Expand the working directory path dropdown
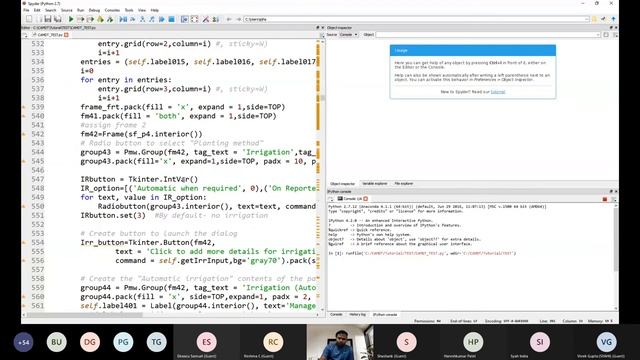Image resolution: width=640 pixels, height=360 pixels. click(x=587, y=19)
